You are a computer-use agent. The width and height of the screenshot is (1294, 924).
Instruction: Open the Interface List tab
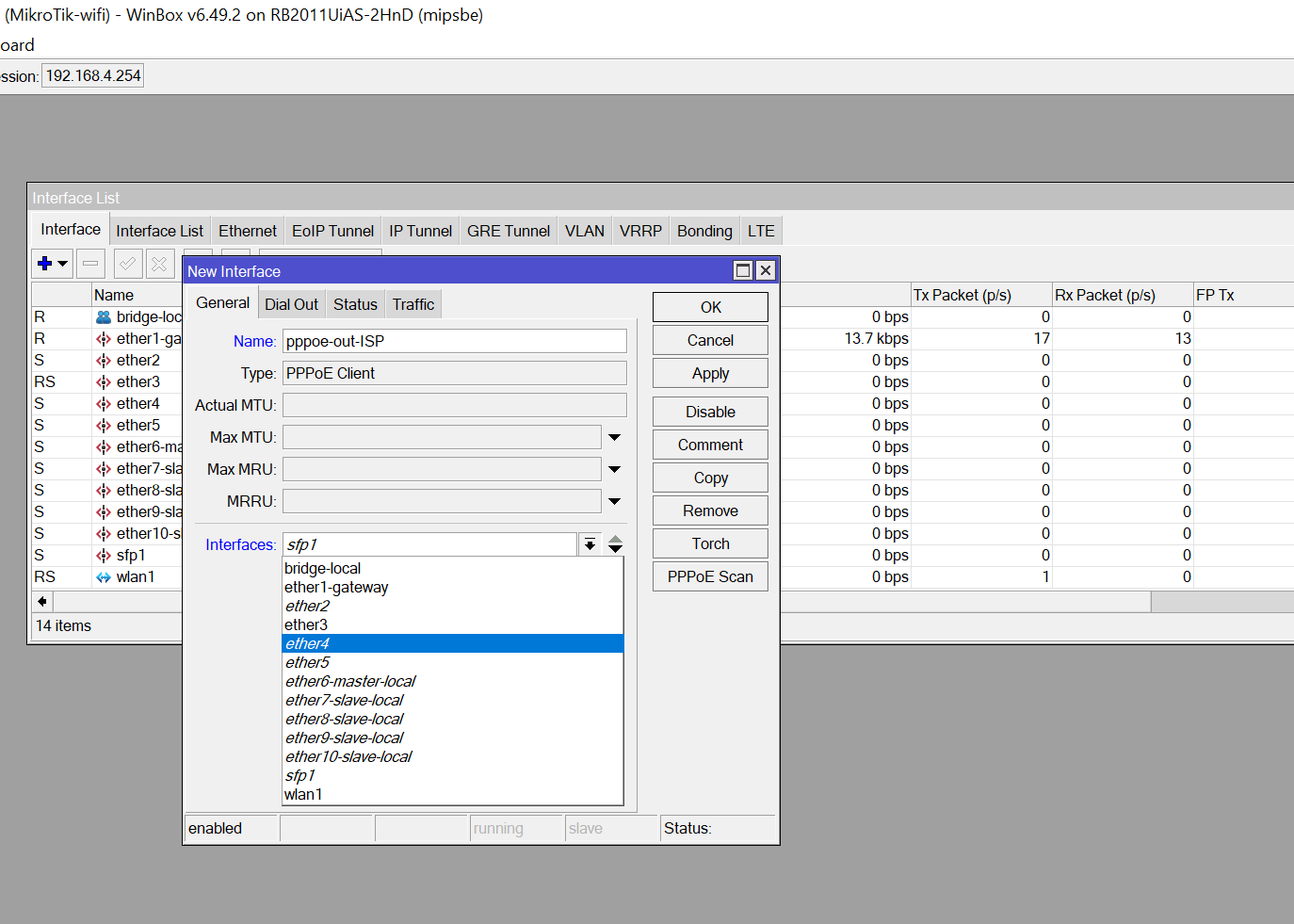pos(160,232)
